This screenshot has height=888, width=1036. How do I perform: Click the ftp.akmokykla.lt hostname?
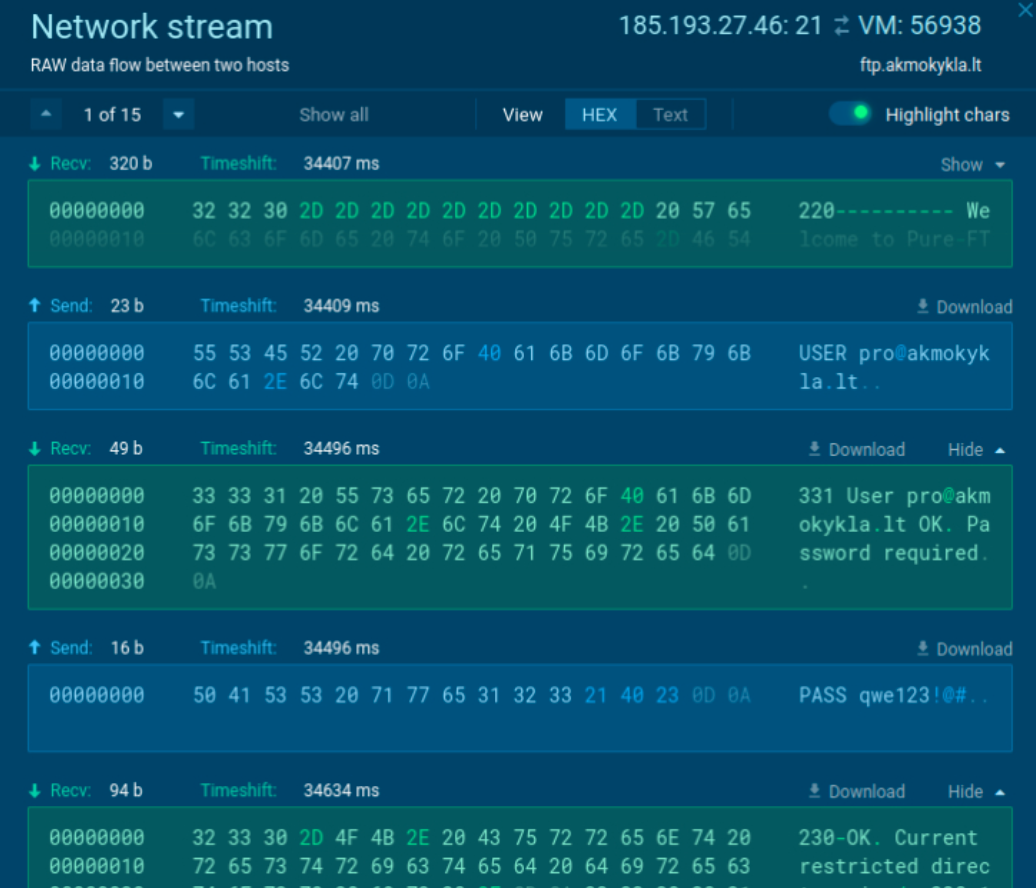point(920,65)
